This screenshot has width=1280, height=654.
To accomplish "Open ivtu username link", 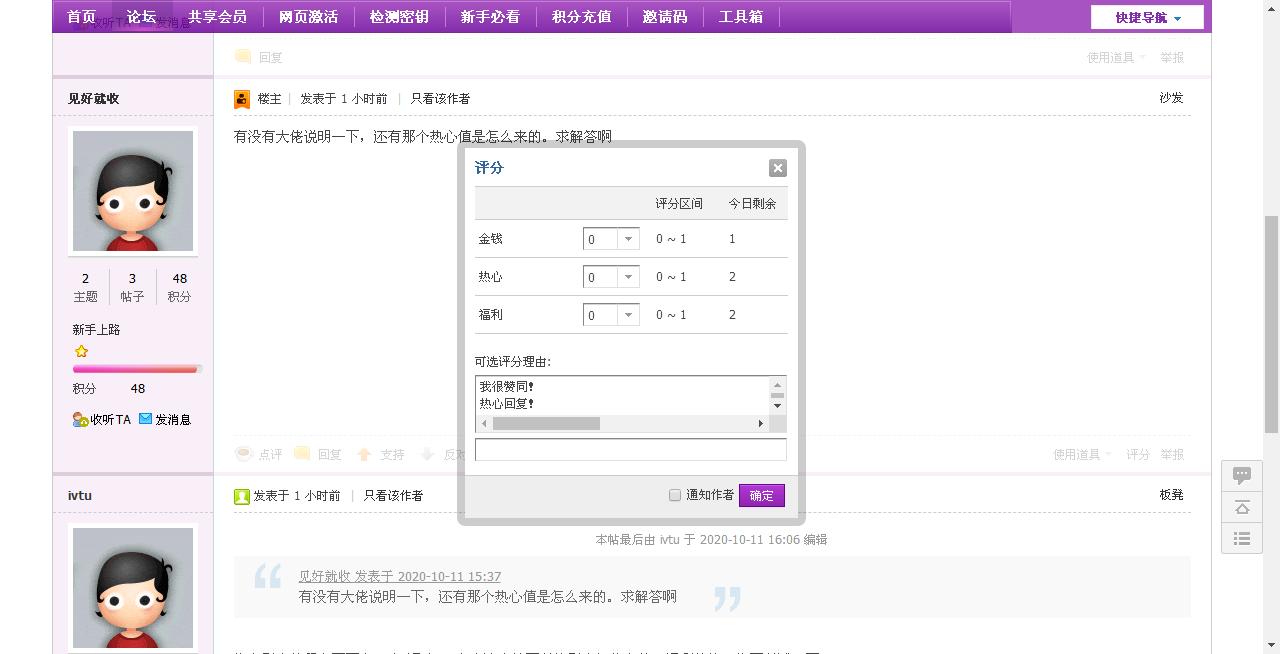I will 80,496.
